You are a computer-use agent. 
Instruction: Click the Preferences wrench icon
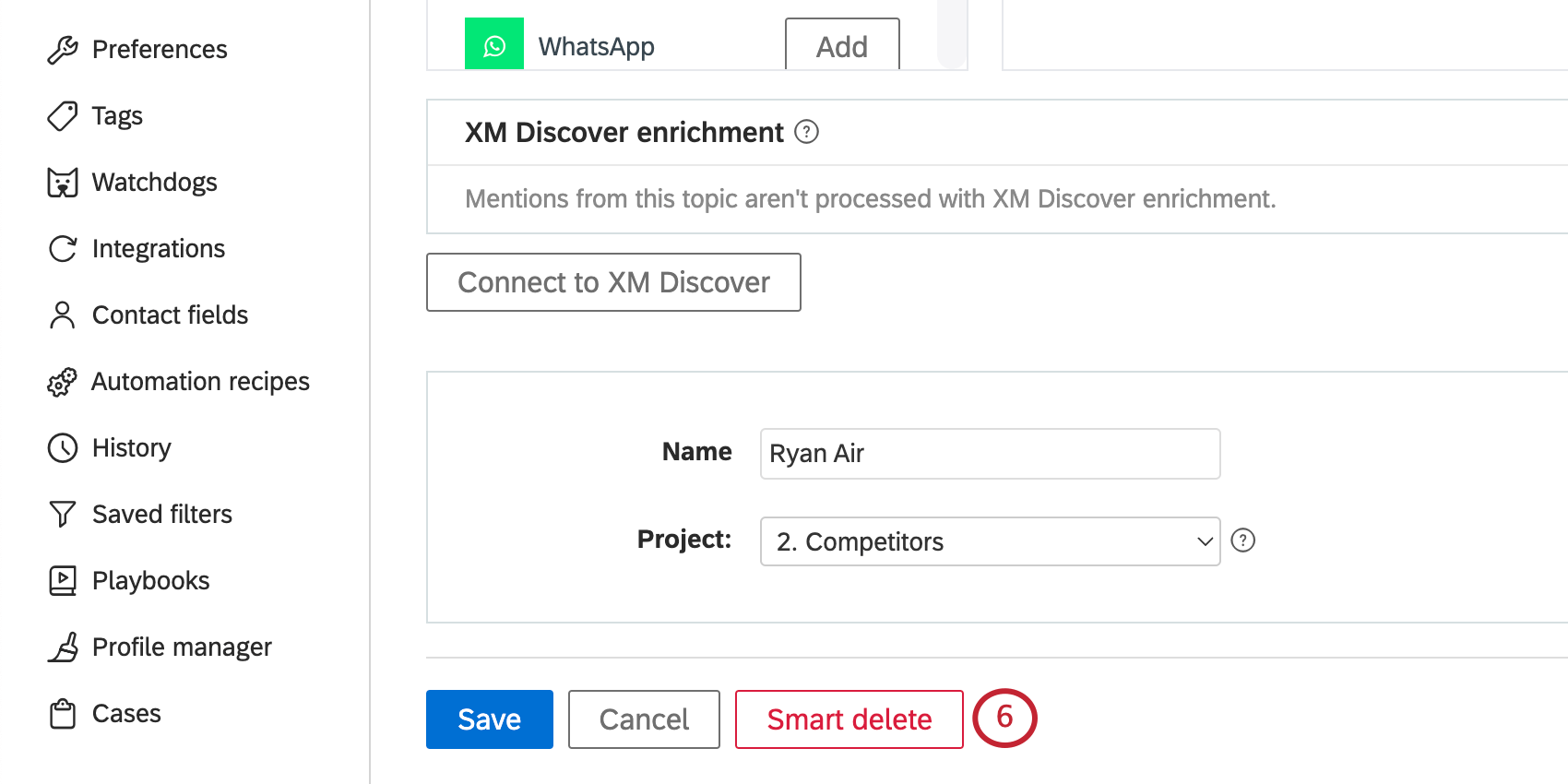pyautogui.click(x=62, y=50)
